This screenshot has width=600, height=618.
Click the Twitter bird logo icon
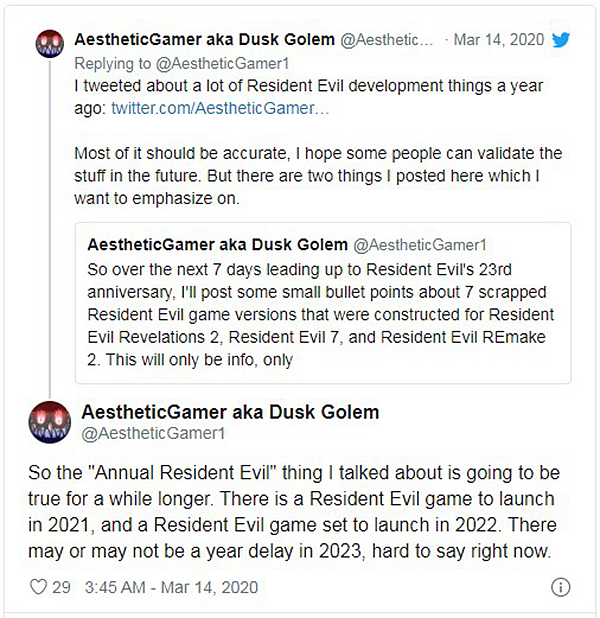(562, 40)
